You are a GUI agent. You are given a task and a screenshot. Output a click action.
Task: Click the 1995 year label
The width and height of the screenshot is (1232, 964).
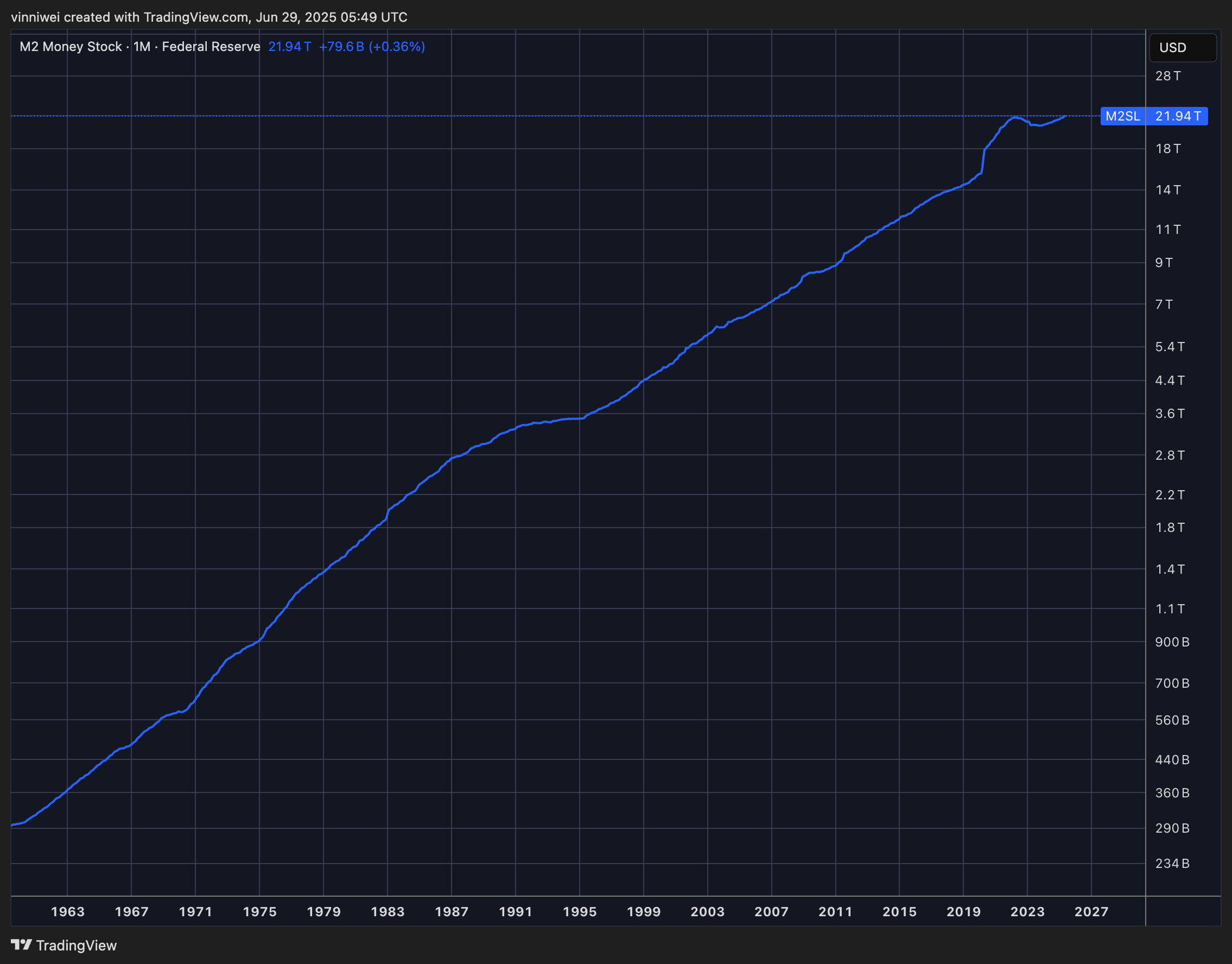pos(580,911)
